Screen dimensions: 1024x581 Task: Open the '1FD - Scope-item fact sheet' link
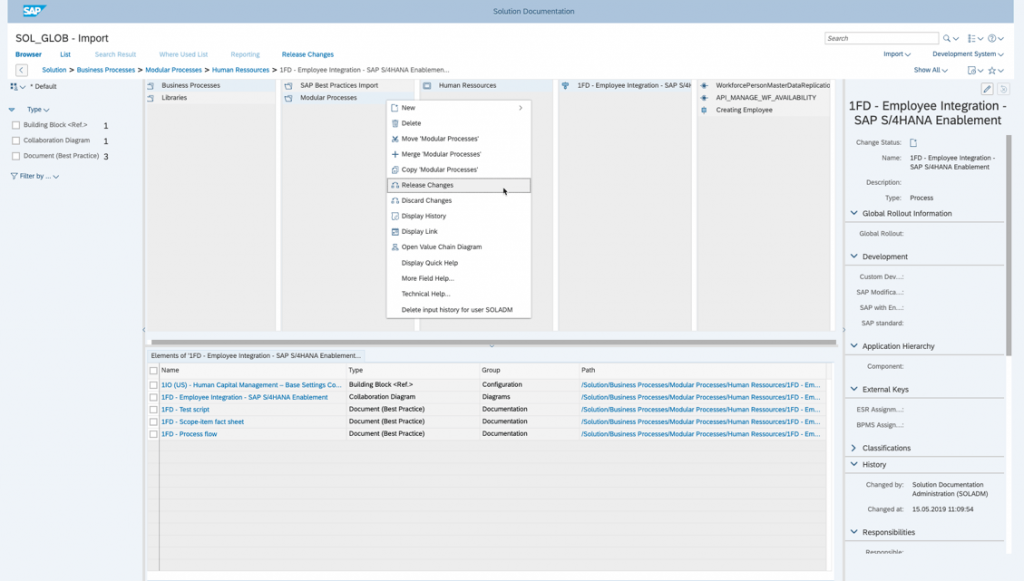(202, 422)
